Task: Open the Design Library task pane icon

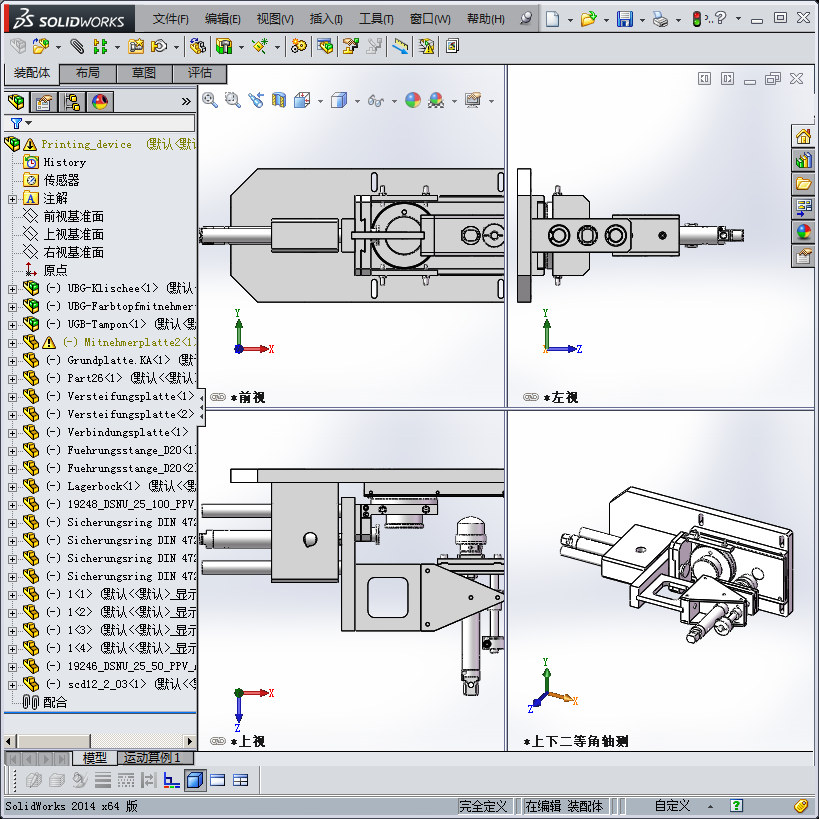Action: click(x=803, y=160)
